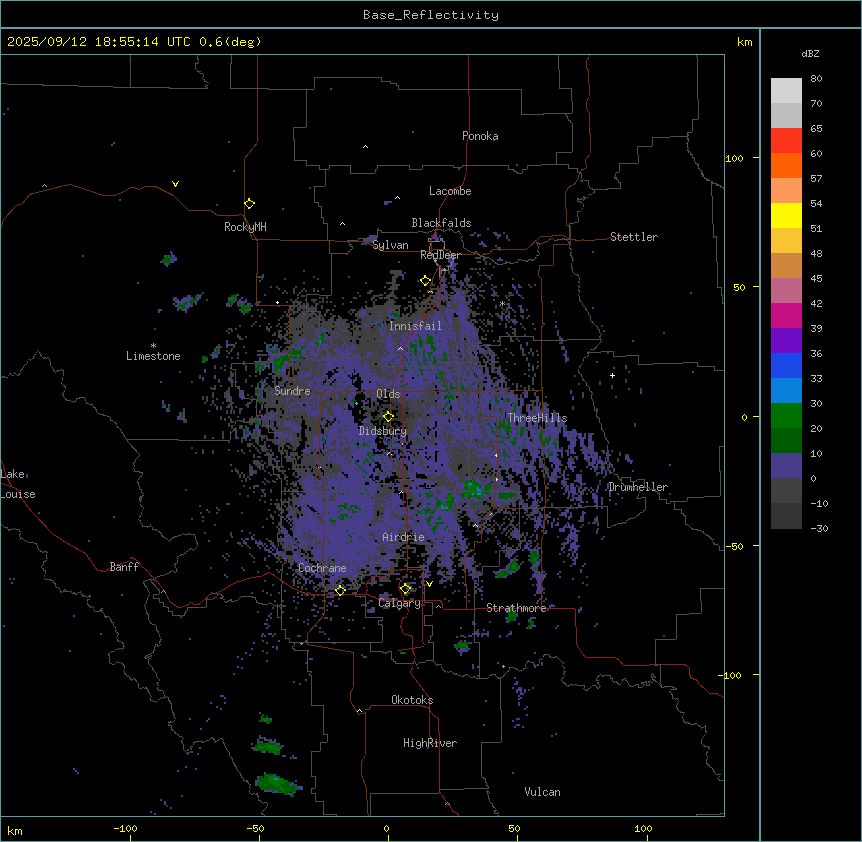Click the Base_Reflectivity title
Image resolution: width=862 pixels, height=842 pixels.
point(431,15)
